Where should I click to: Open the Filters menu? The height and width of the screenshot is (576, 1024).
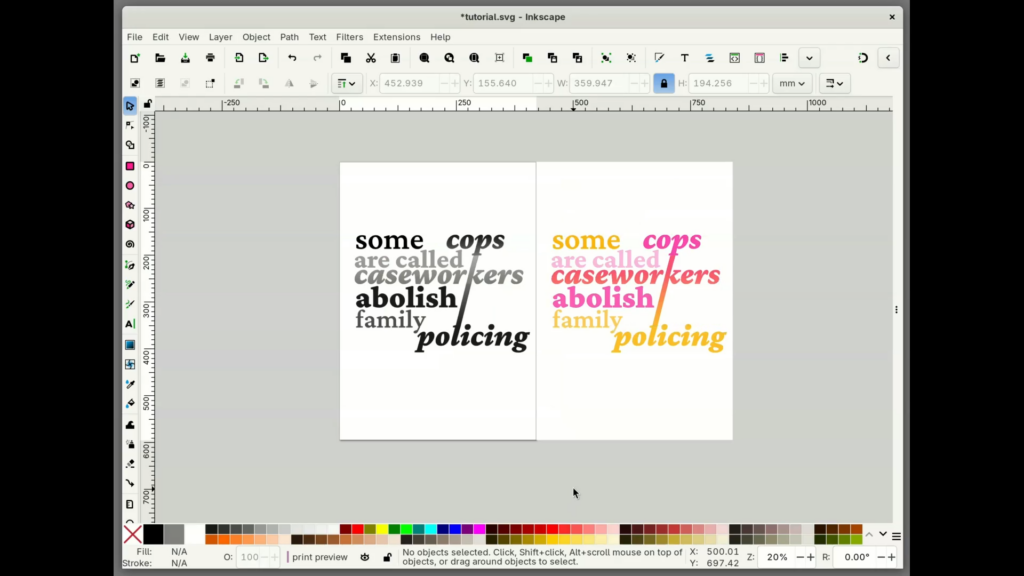(x=349, y=37)
